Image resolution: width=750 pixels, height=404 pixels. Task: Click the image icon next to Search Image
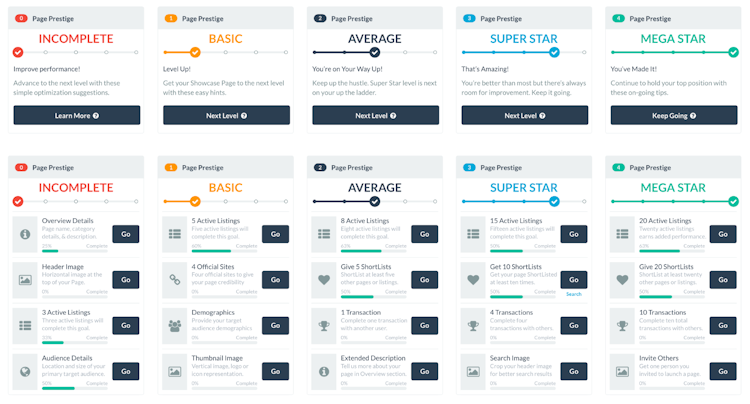(x=473, y=371)
